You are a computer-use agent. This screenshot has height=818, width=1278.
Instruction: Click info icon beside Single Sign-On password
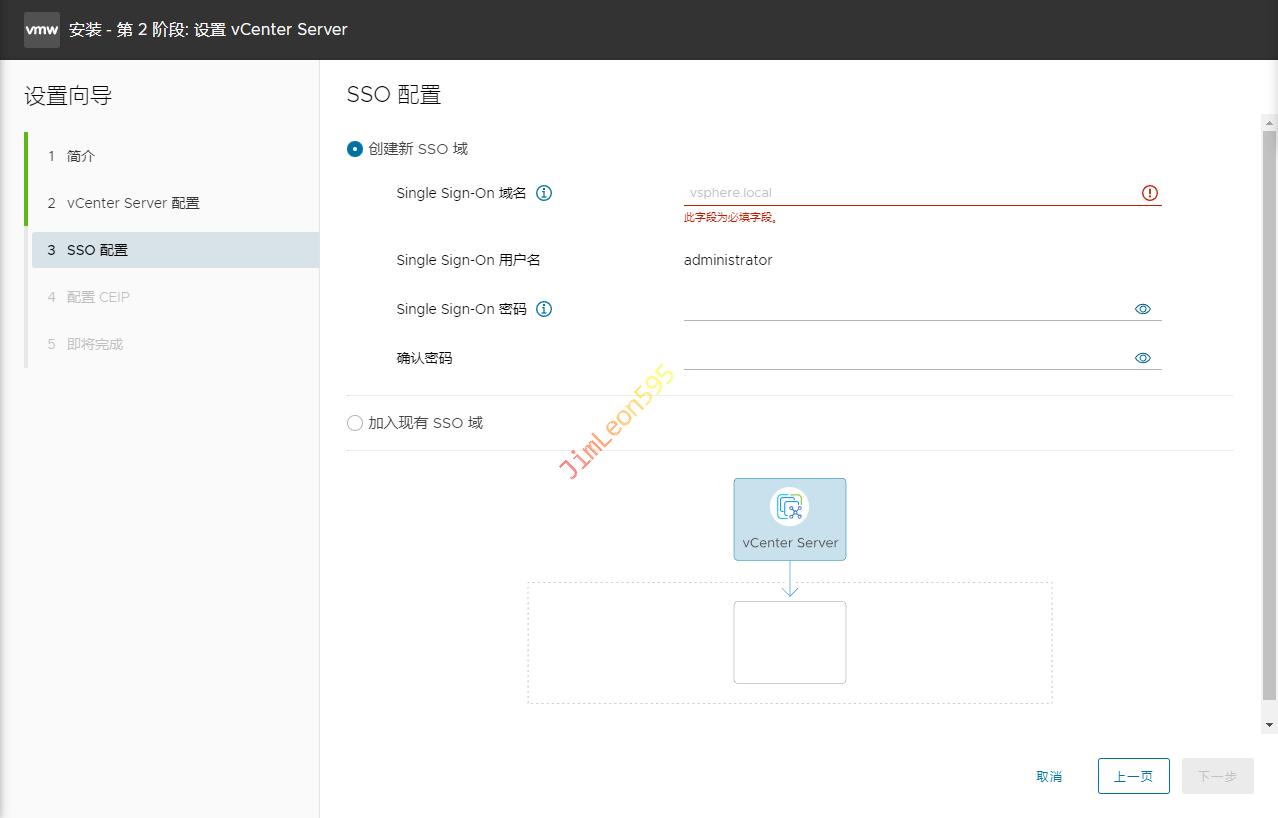click(x=544, y=309)
